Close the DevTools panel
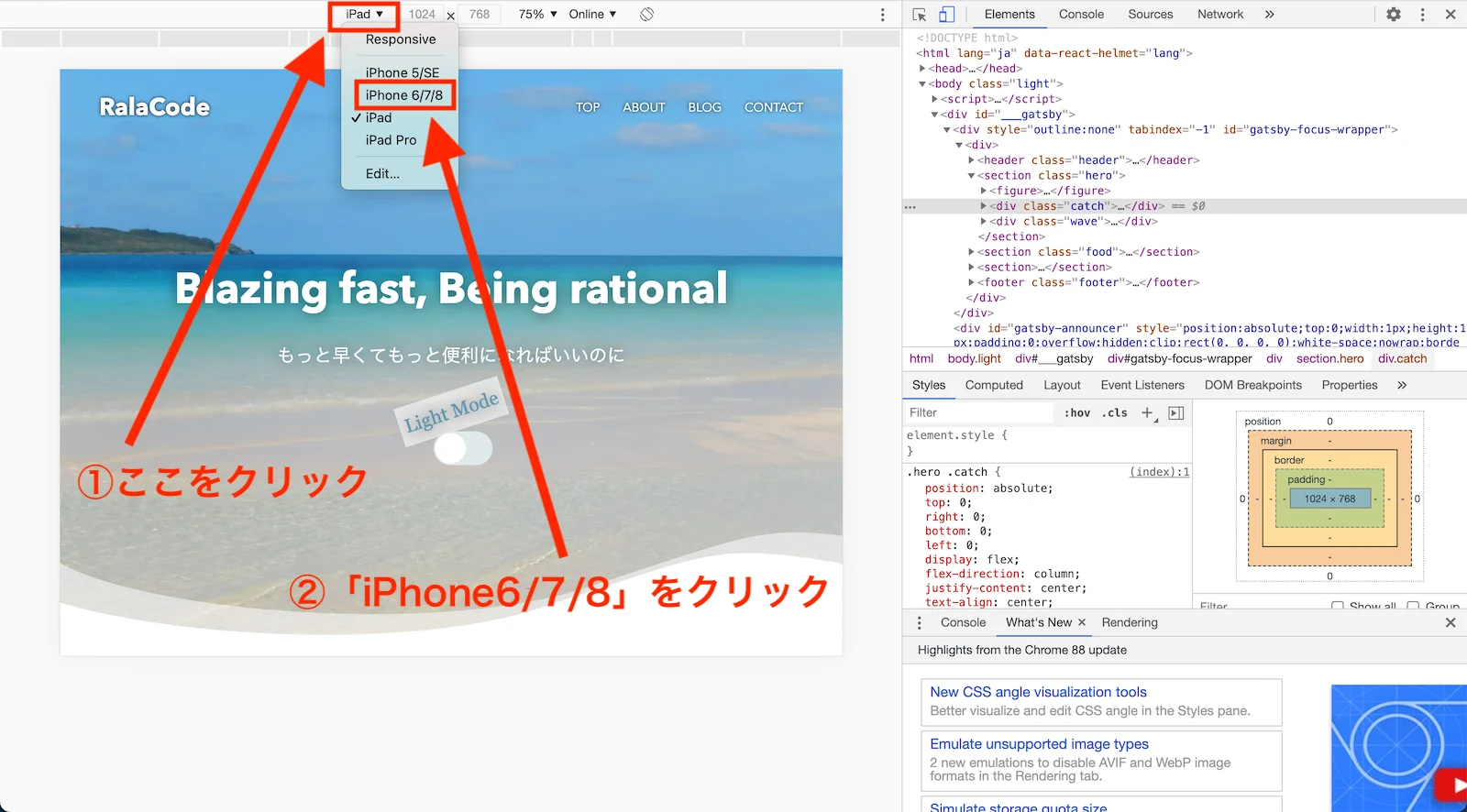This screenshot has width=1467, height=812. click(1450, 15)
